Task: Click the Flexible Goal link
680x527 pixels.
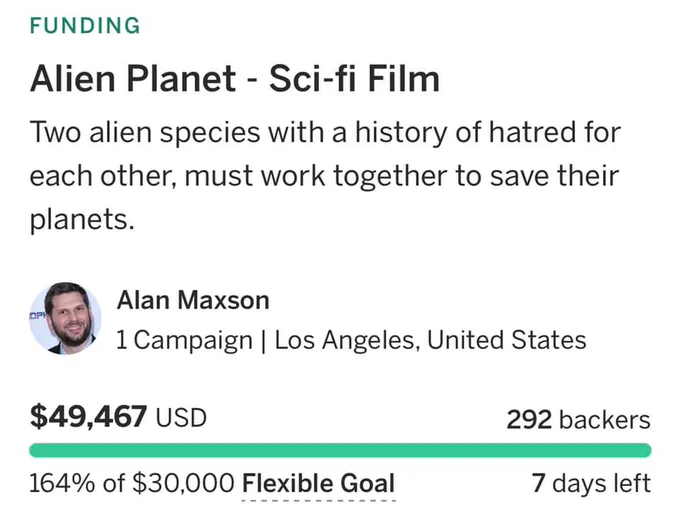Action: pos(318,483)
